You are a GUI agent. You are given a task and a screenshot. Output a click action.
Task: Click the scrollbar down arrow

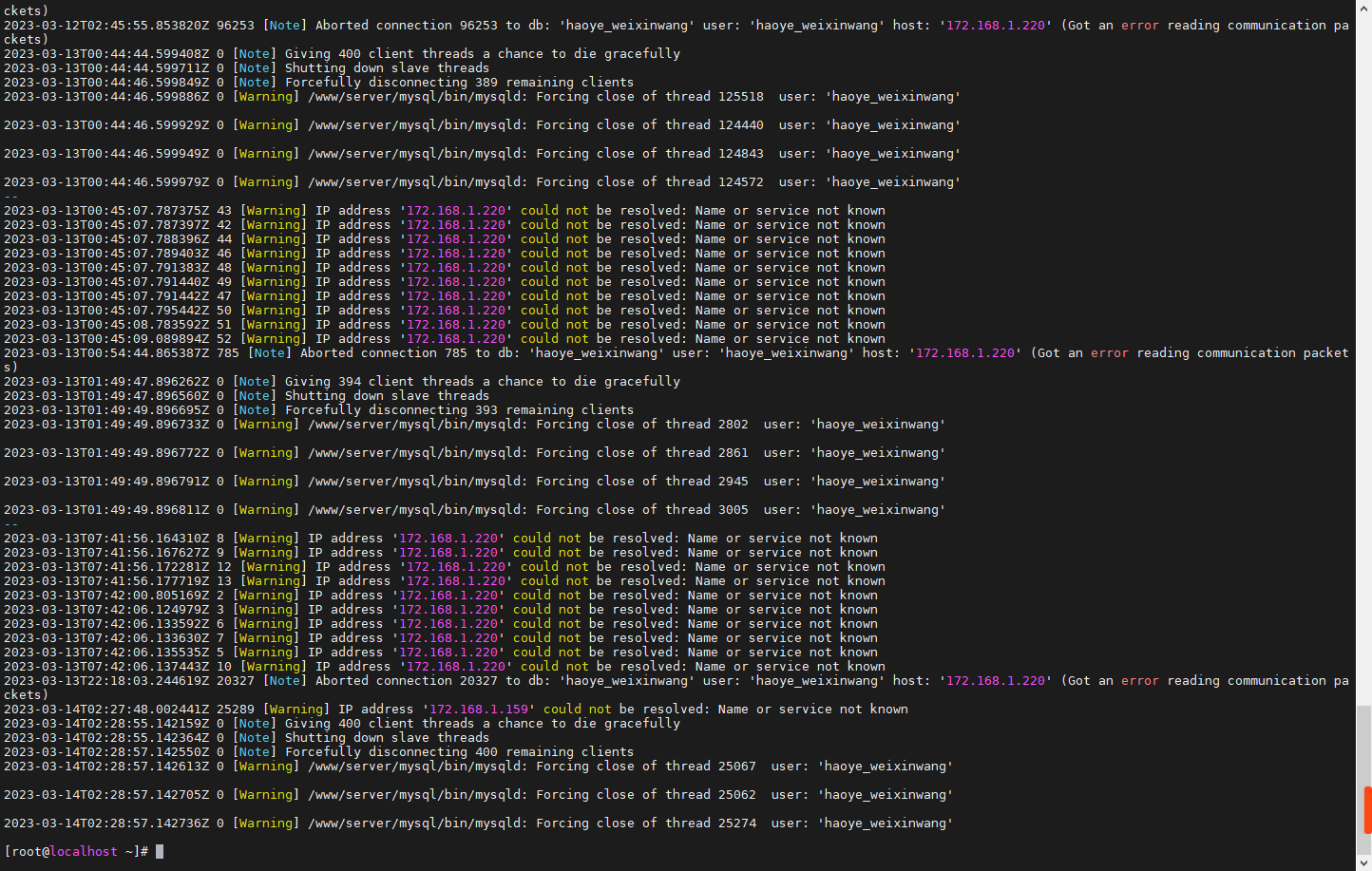click(x=1363, y=863)
